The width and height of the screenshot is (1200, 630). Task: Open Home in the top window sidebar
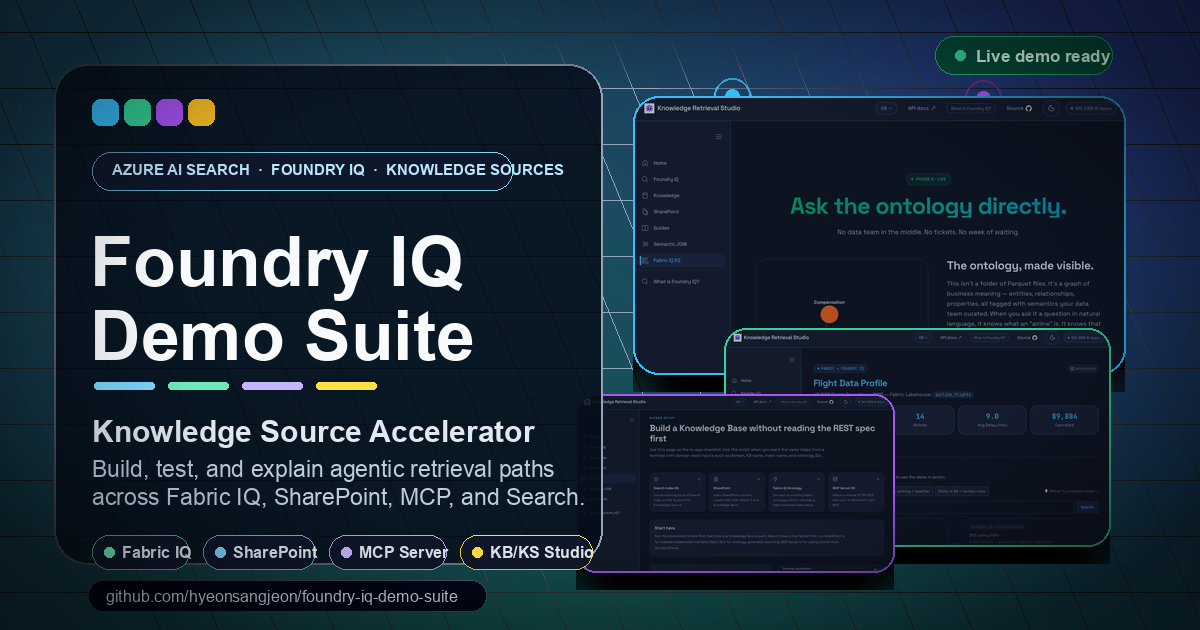658,163
